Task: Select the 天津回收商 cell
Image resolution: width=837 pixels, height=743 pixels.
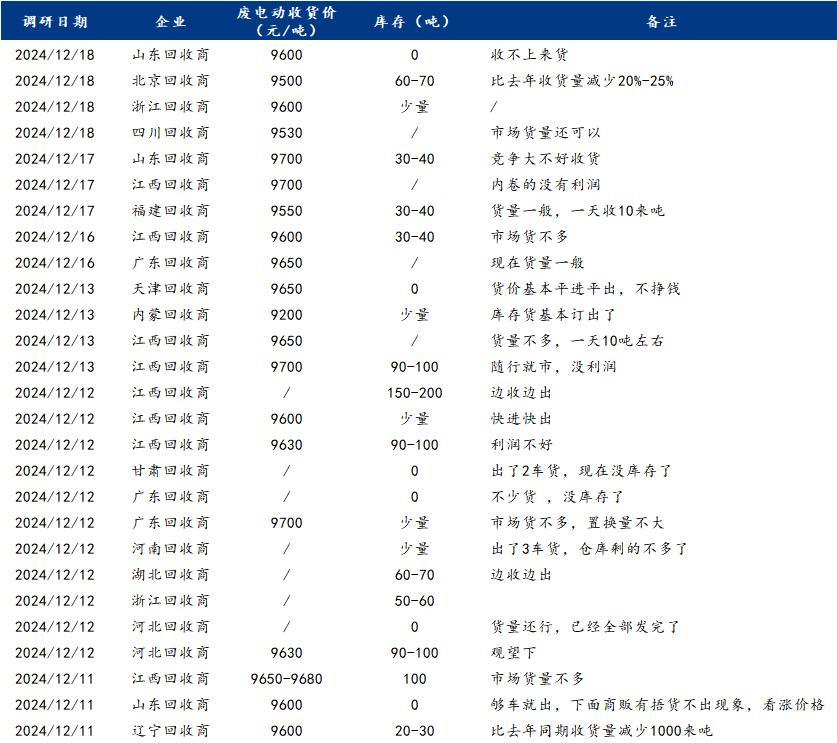Action: pos(170,289)
